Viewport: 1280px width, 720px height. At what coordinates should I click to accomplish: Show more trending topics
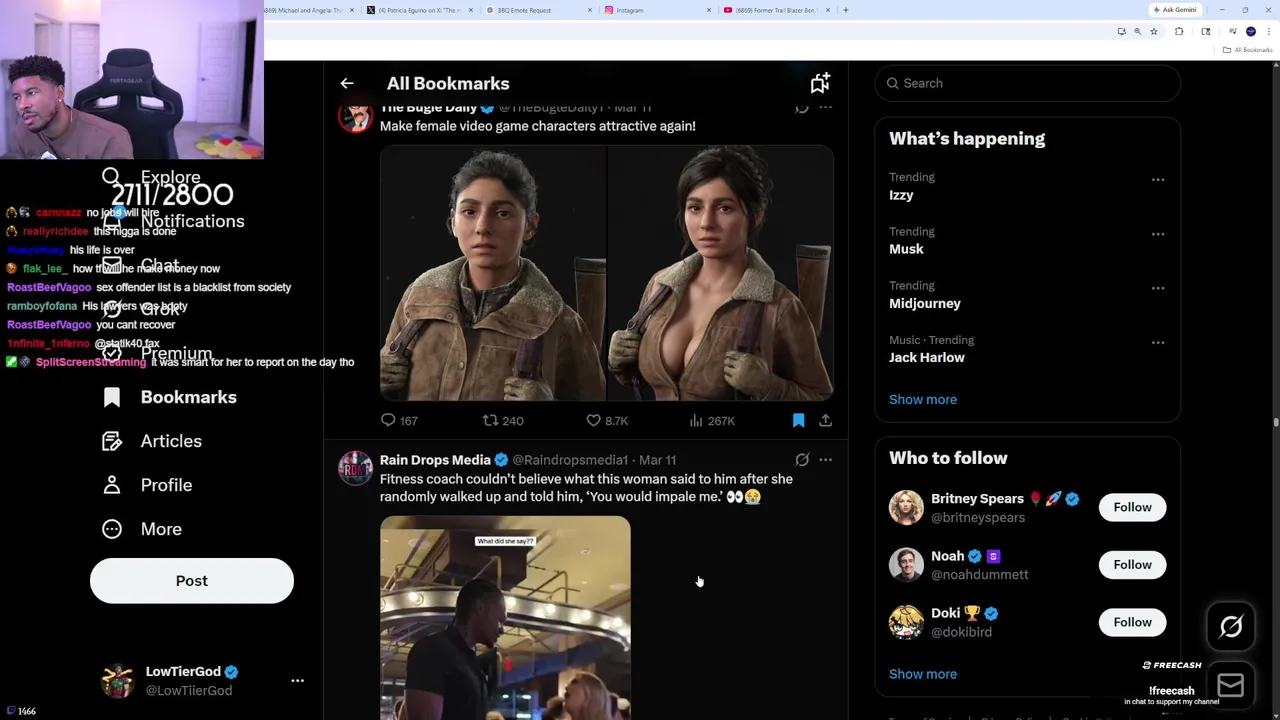click(x=923, y=399)
